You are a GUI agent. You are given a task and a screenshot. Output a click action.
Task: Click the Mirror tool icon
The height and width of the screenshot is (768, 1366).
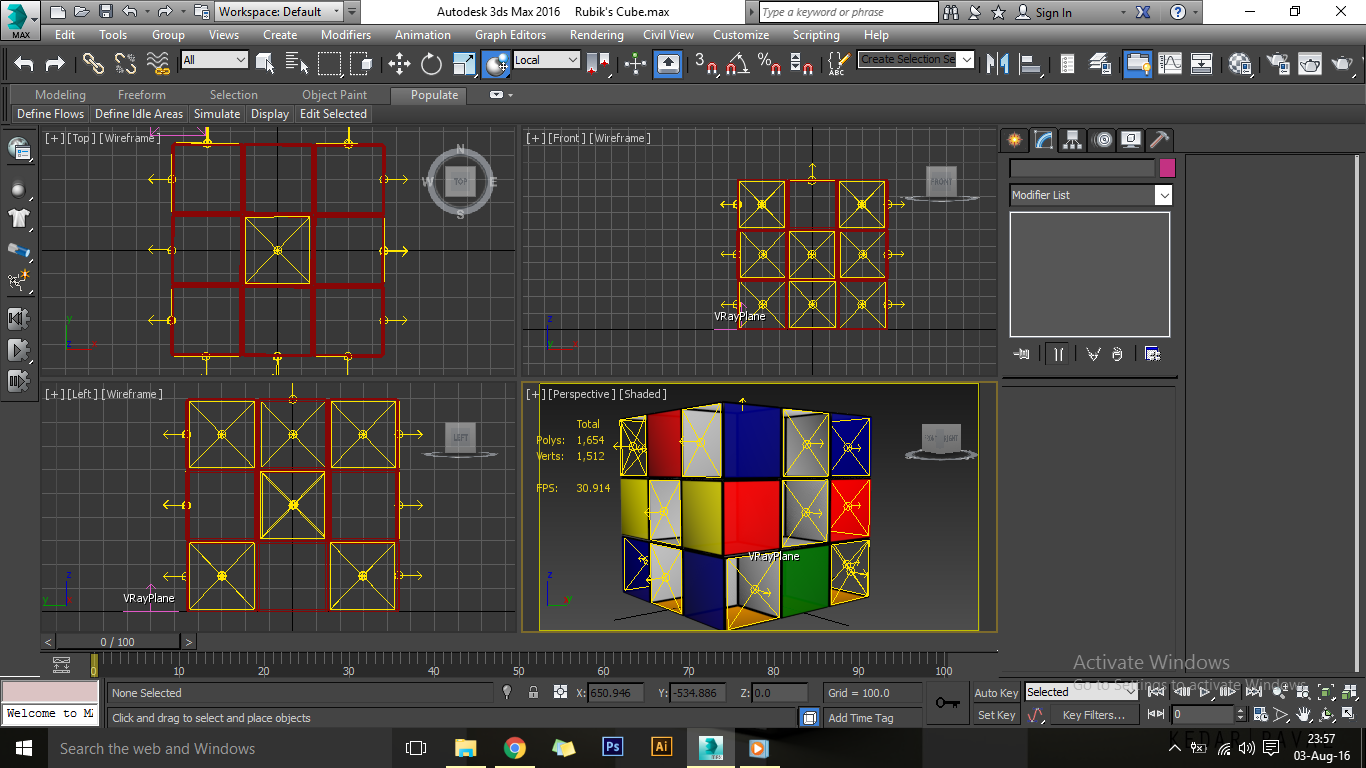[x=997, y=64]
